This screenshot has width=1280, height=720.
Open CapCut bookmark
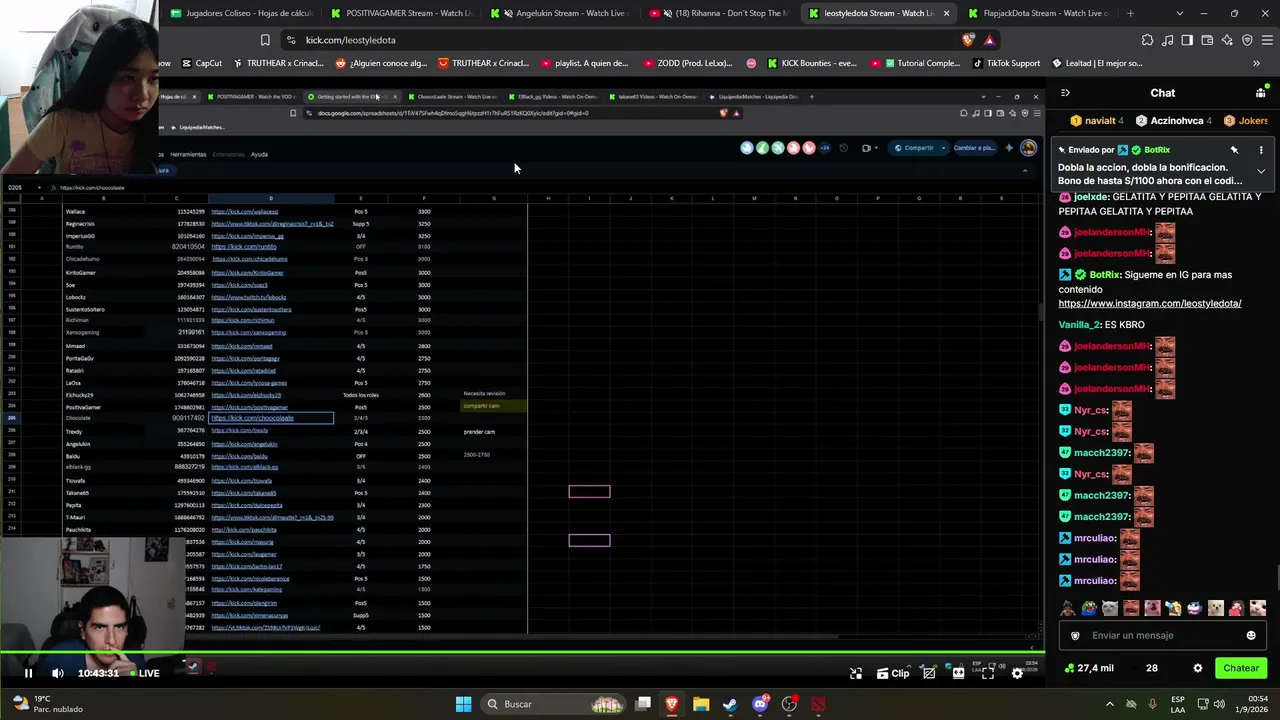pyautogui.click(x=200, y=63)
